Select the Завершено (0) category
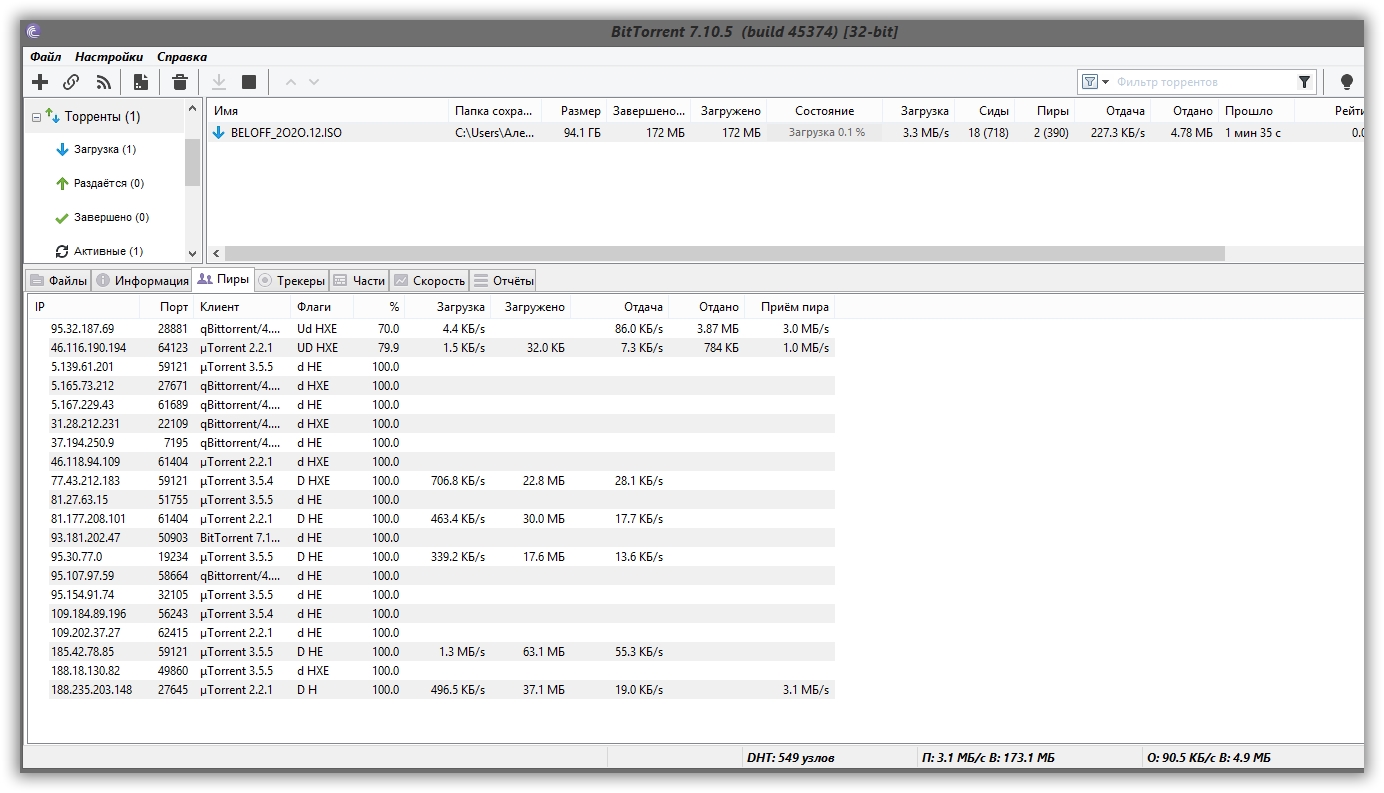This screenshot has height=793, width=1384. 110,218
